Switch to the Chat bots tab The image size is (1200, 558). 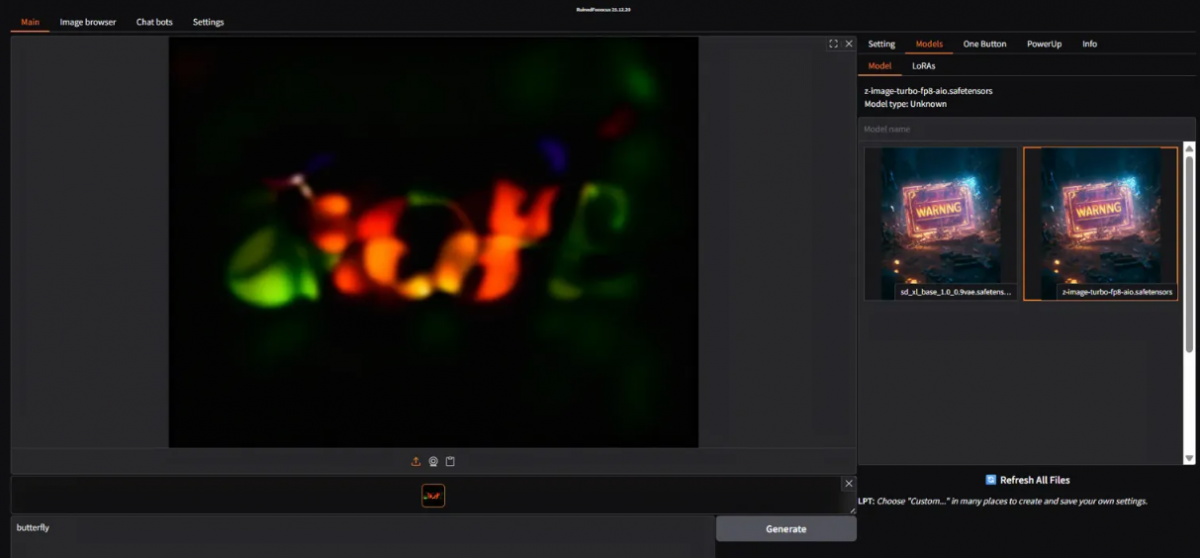click(154, 22)
